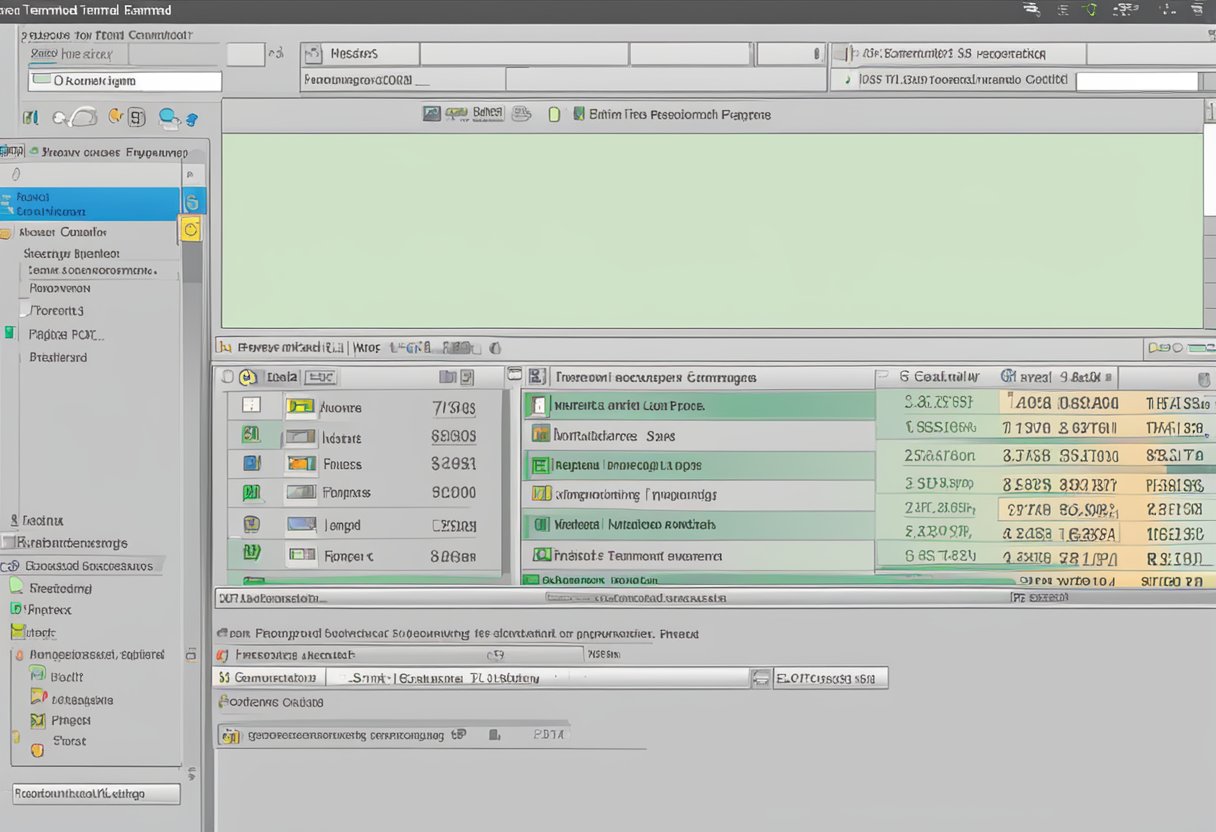Click the yellow round icon in left table header
This screenshot has width=1216, height=832.
pyautogui.click(x=248, y=377)
